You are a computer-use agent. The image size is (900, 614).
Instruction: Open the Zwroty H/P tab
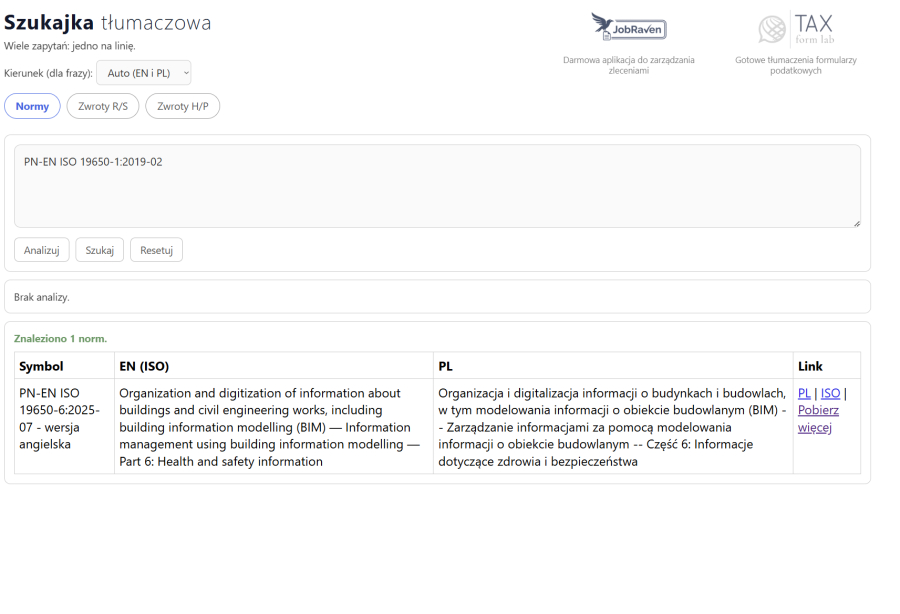pos(182,106)
